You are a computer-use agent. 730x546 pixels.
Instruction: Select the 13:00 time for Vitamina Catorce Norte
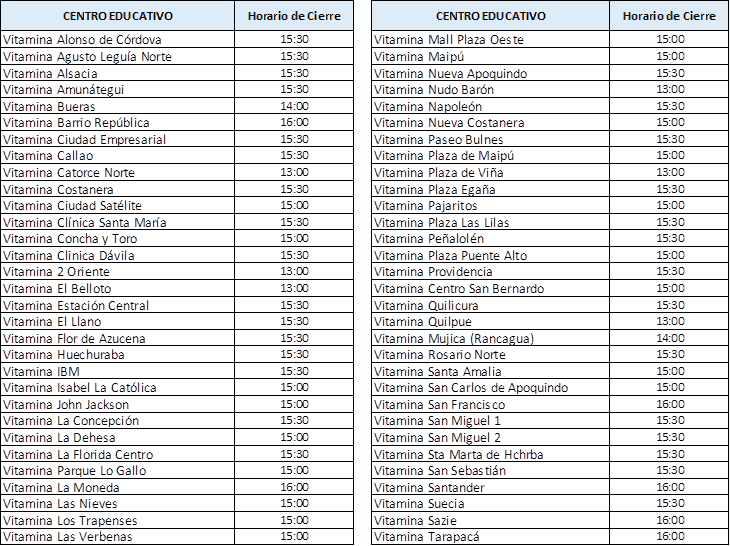294,172
